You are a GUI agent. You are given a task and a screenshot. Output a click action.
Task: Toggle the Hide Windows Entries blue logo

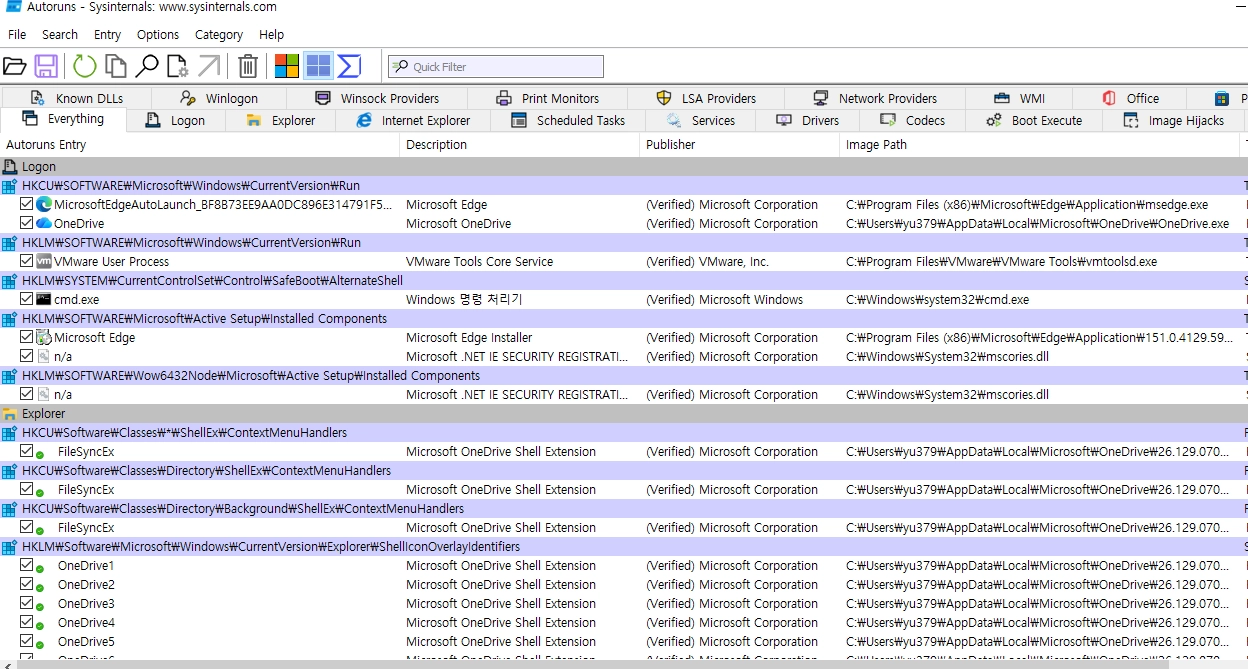tap(318, 67)
